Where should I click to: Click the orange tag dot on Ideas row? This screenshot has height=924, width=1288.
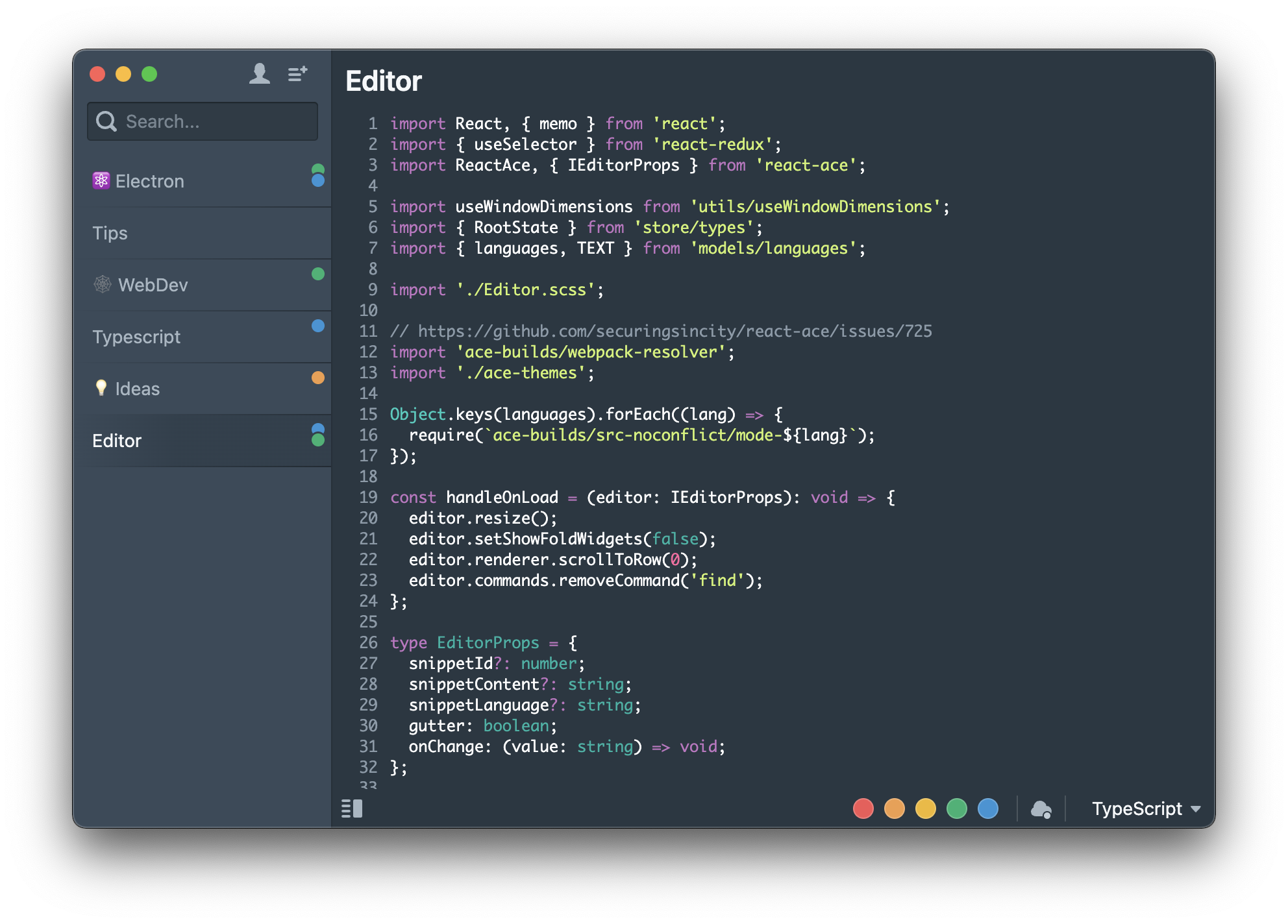318,378
